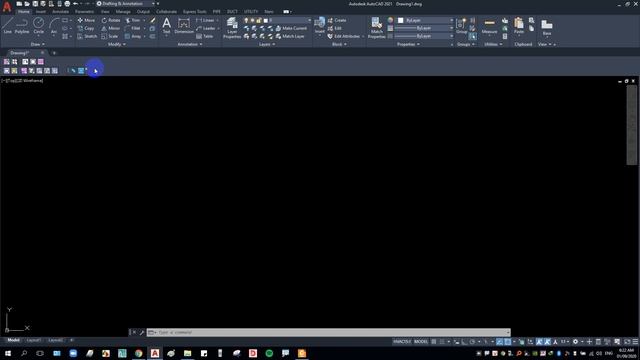
Task: Expand the Modify panel
Action: click(x=117, y=44)
